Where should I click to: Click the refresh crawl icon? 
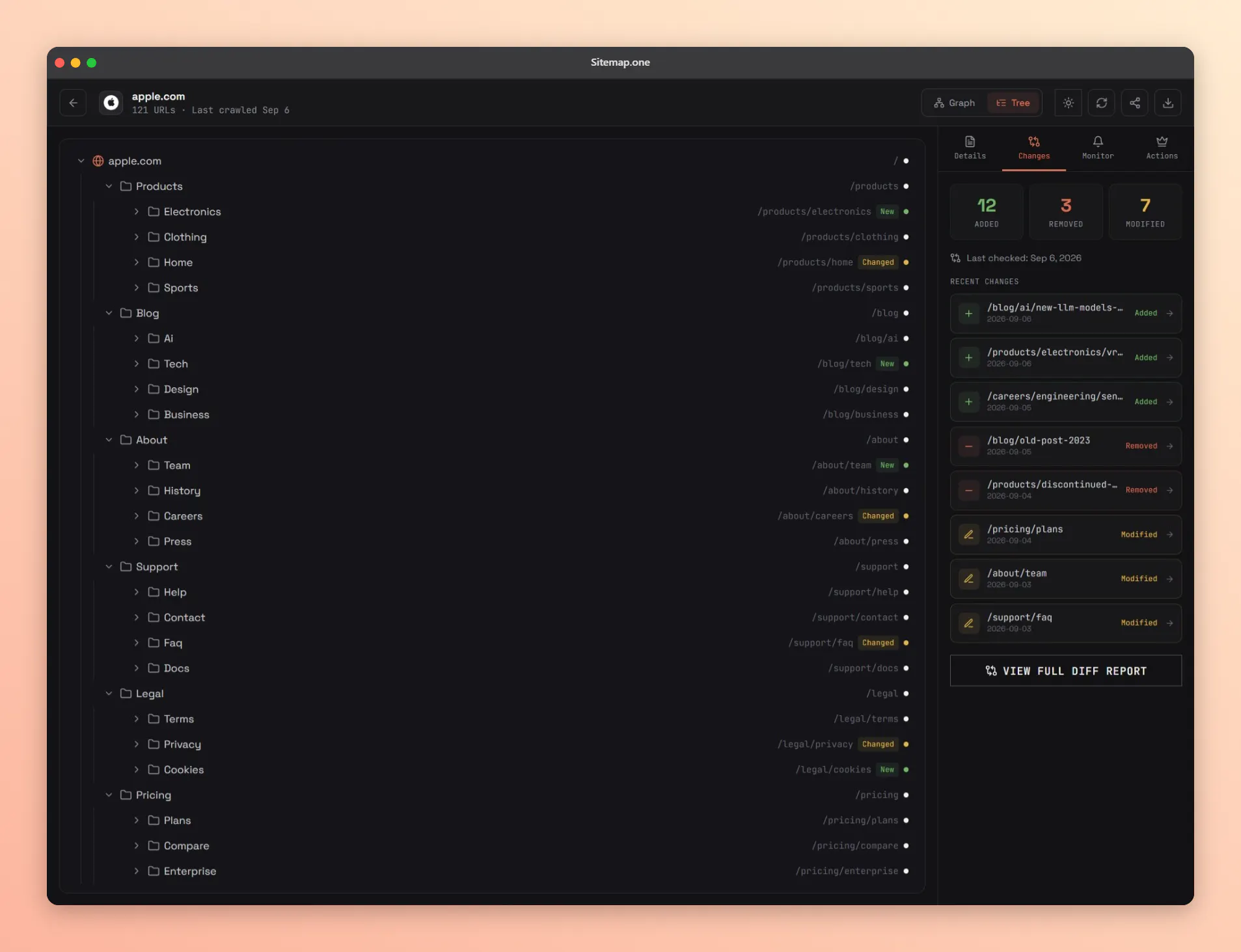1101,103
